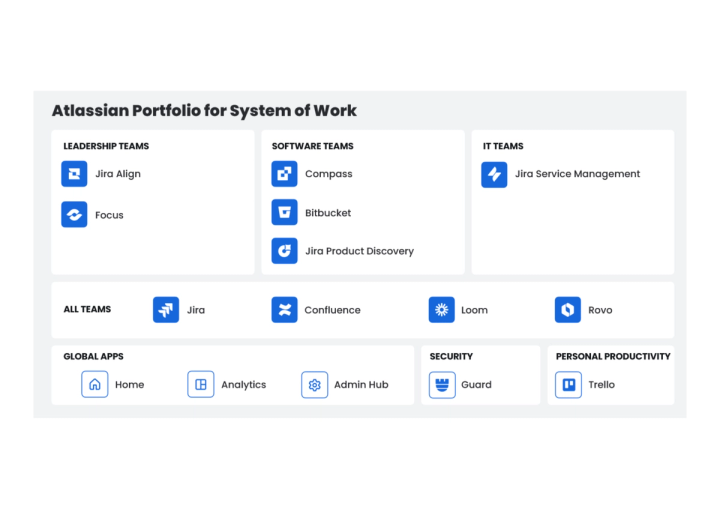Select the "Focus" label
Viewport: 720px width, 509px height.
[x=109, y=215]
